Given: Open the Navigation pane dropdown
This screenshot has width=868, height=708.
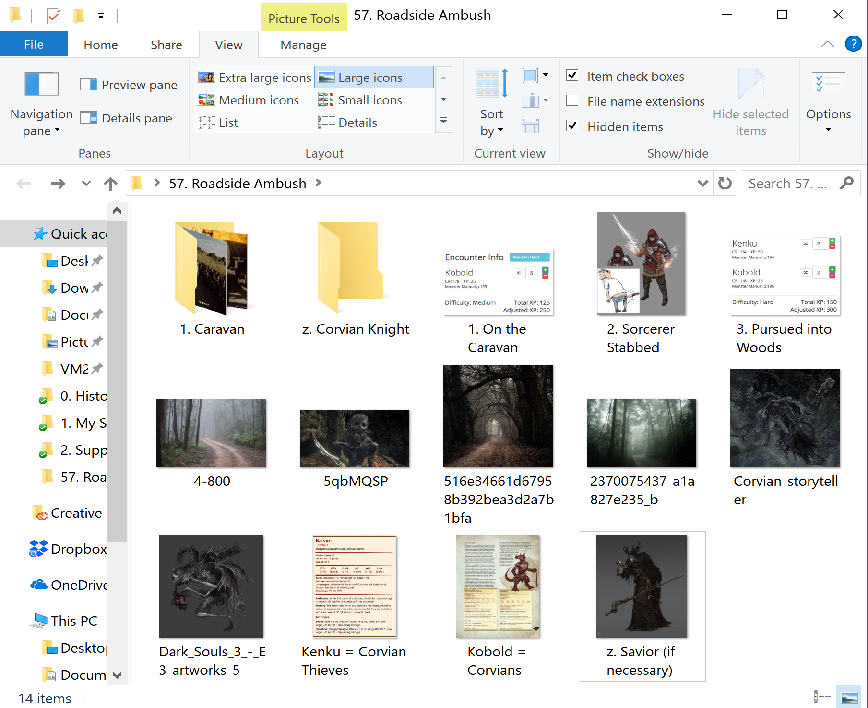Looking at the screenshot, I should coord(42,103).
